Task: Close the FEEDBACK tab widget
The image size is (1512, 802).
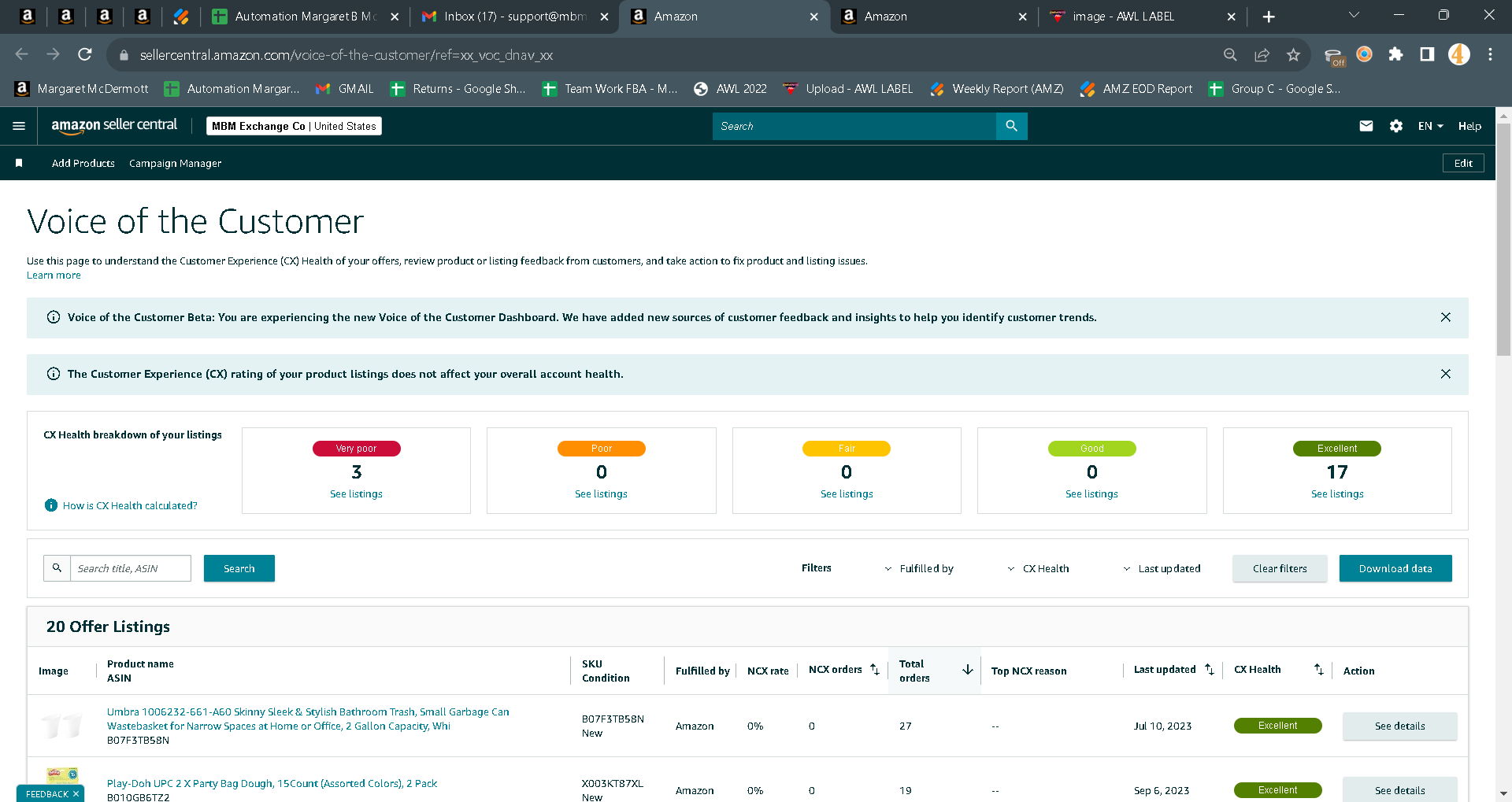Action: pos(76,794)
